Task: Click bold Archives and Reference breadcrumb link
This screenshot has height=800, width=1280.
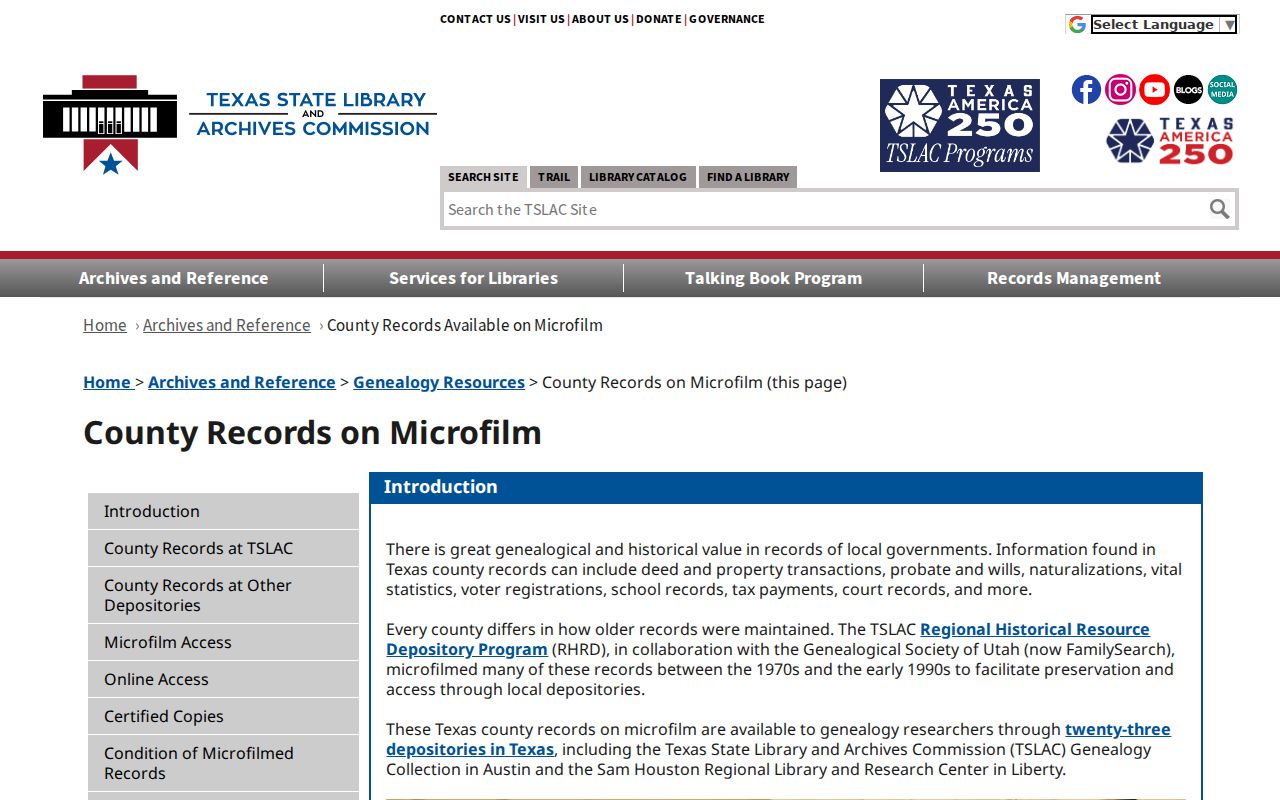Action: [x=242, y=382]
